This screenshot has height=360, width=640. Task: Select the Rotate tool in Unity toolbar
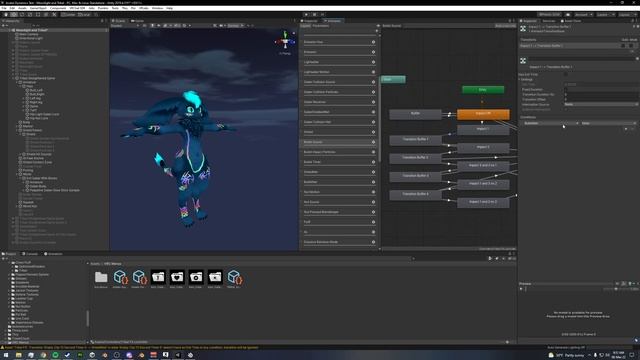(22, 14)
